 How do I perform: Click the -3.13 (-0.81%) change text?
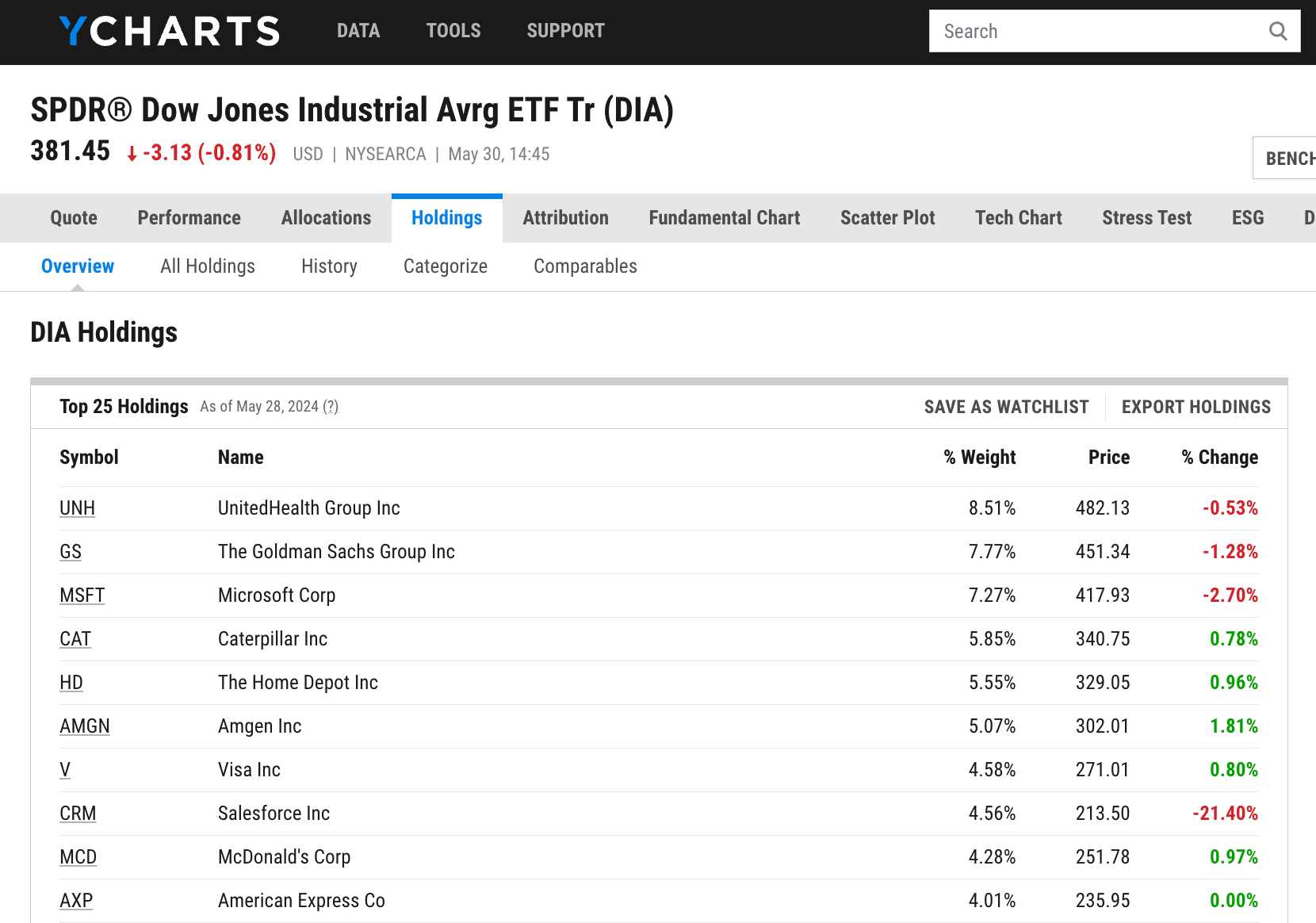tap(201, 152)
